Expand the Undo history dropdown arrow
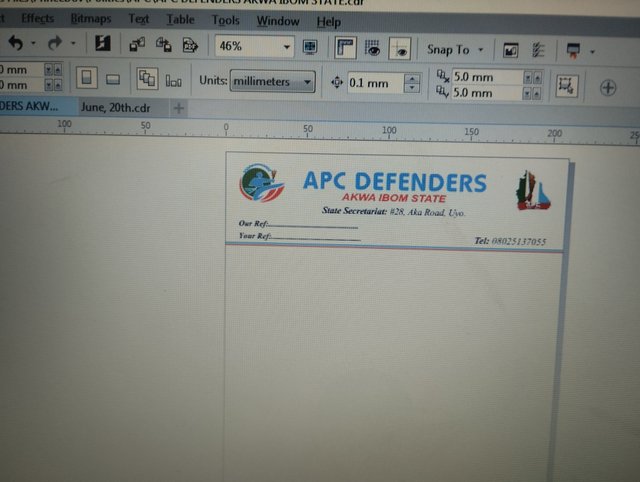The height and width of the screenshot is (482, 640). (33, 42)
